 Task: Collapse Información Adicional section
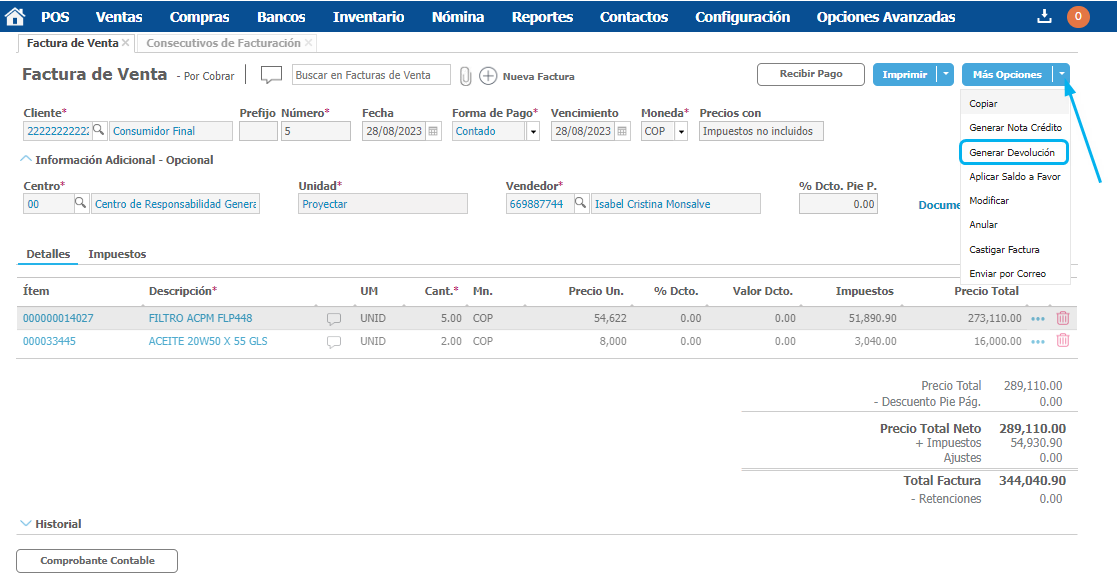pyautogui.click(x=24, y=160)
